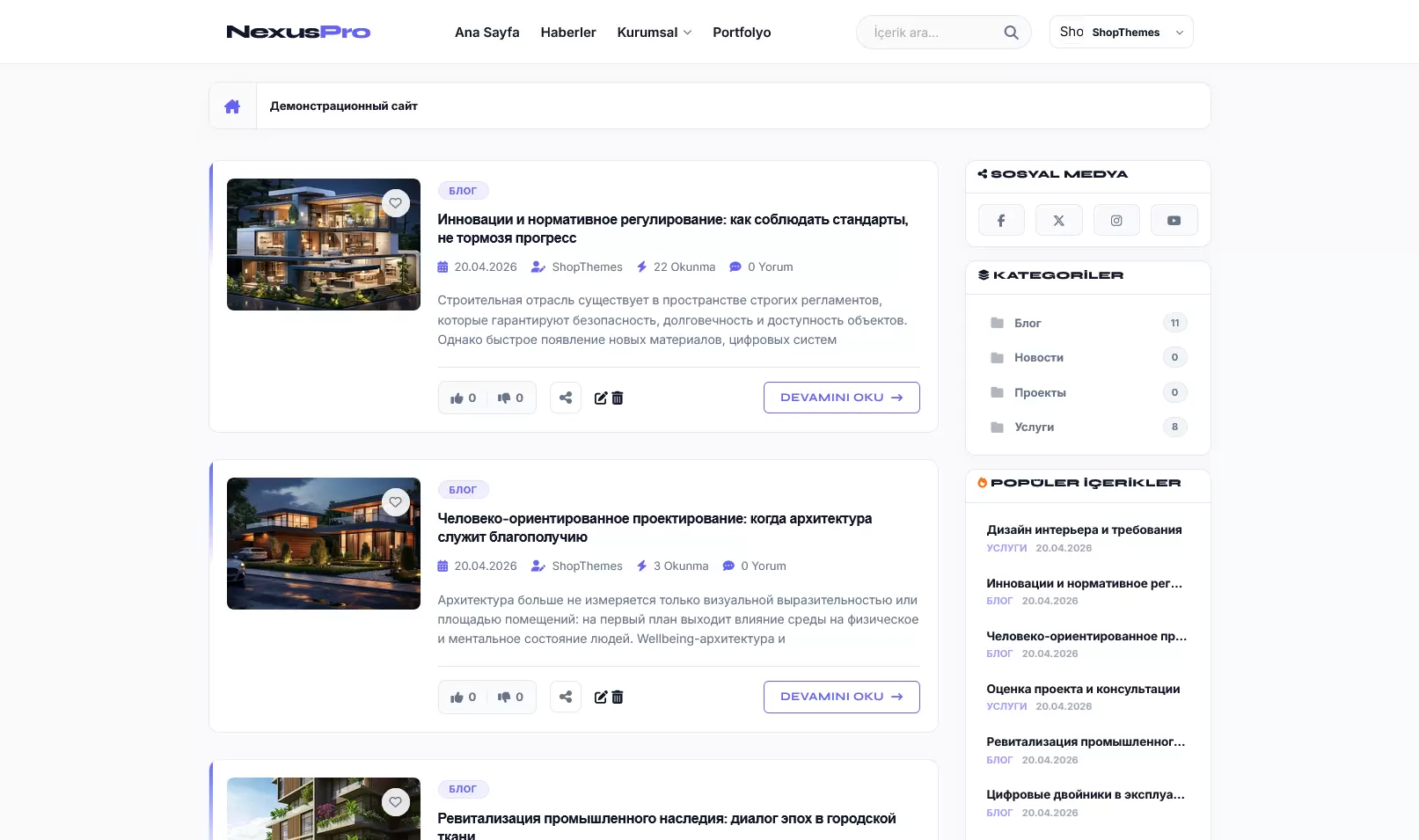Edit the second blog post via pencil icon

tap(601, 698)
